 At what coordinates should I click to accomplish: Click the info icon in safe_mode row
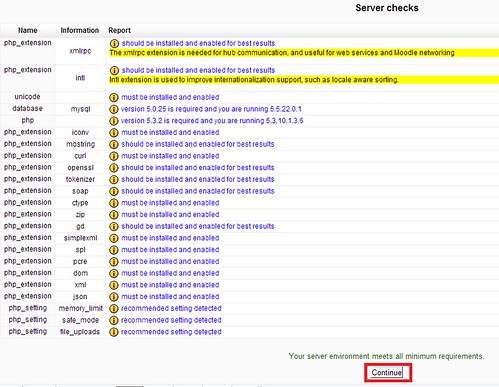(114, 320)
